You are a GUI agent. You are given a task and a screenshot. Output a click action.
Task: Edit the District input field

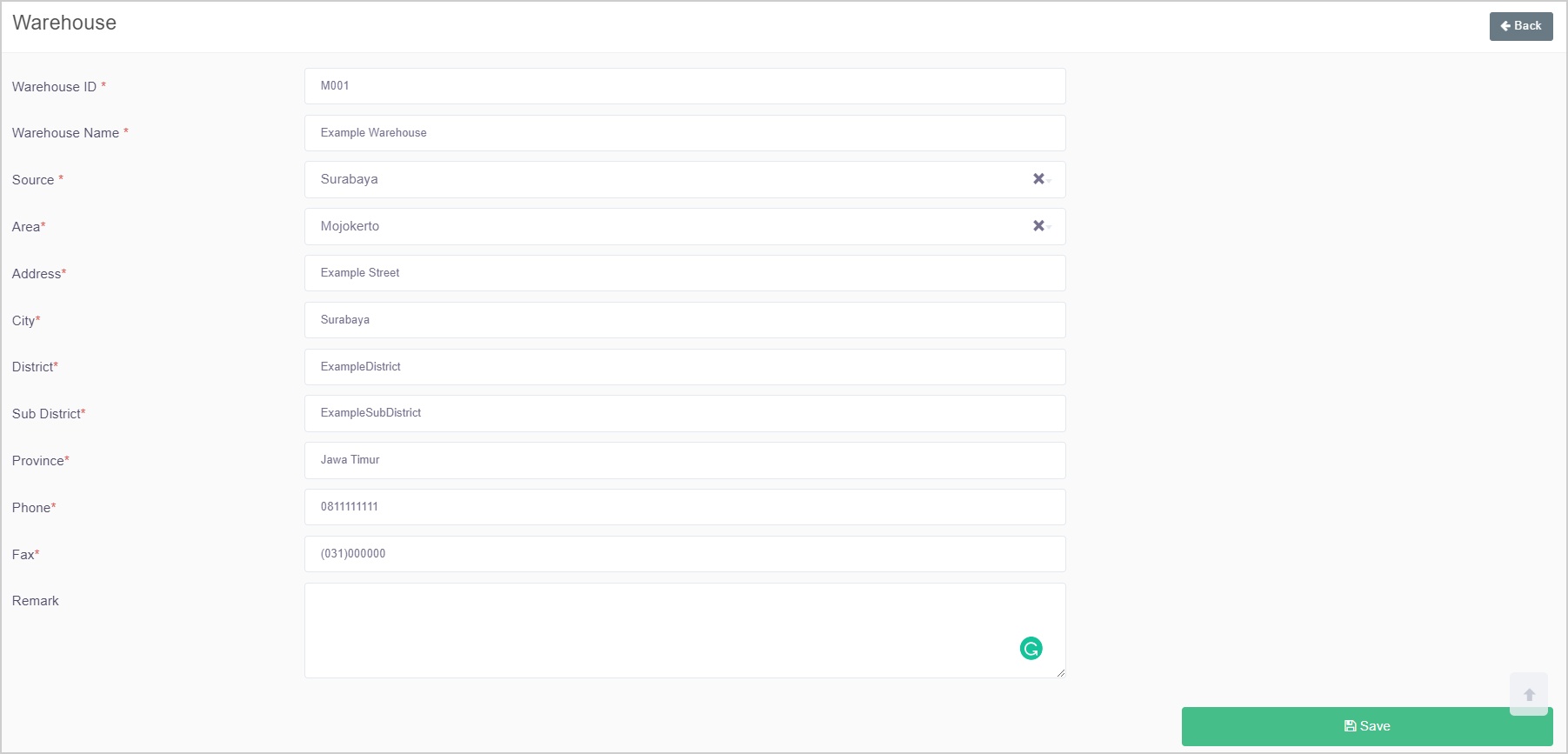(x=684, y=367)
